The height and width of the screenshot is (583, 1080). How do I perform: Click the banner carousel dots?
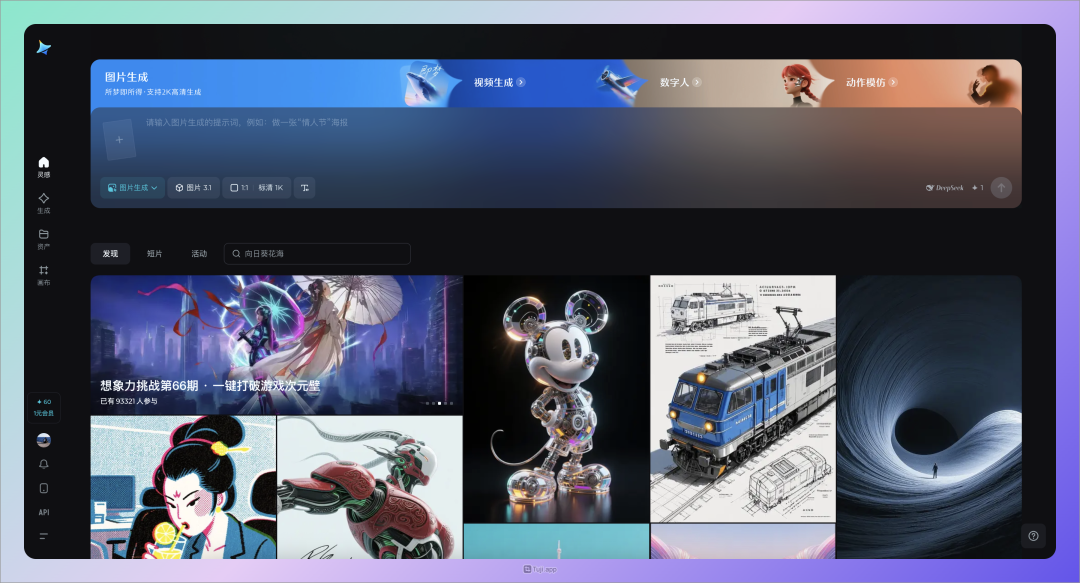point(439,403)
